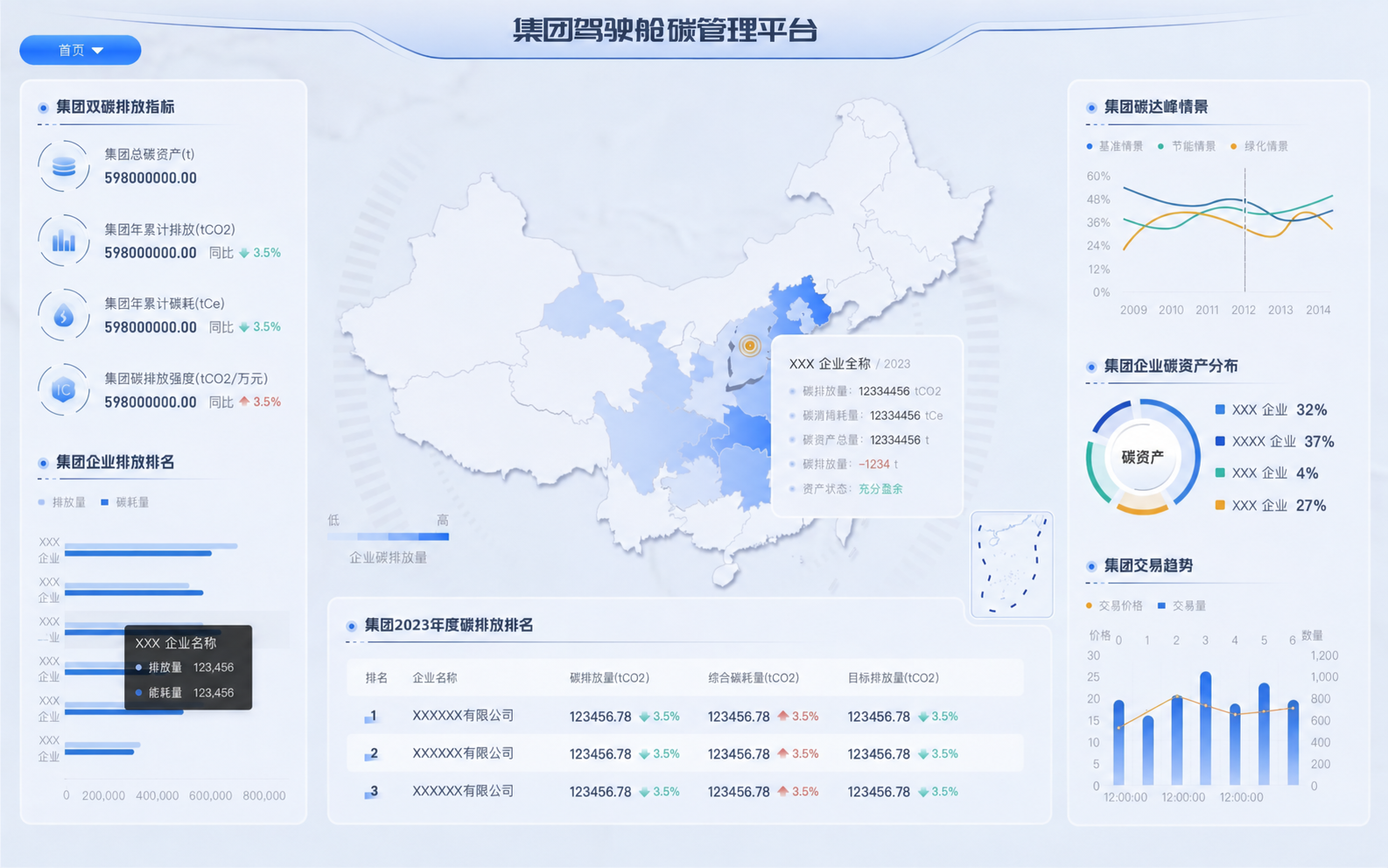Toggle the 排放量 legend in ranking chart

click(x=62, y=502)
